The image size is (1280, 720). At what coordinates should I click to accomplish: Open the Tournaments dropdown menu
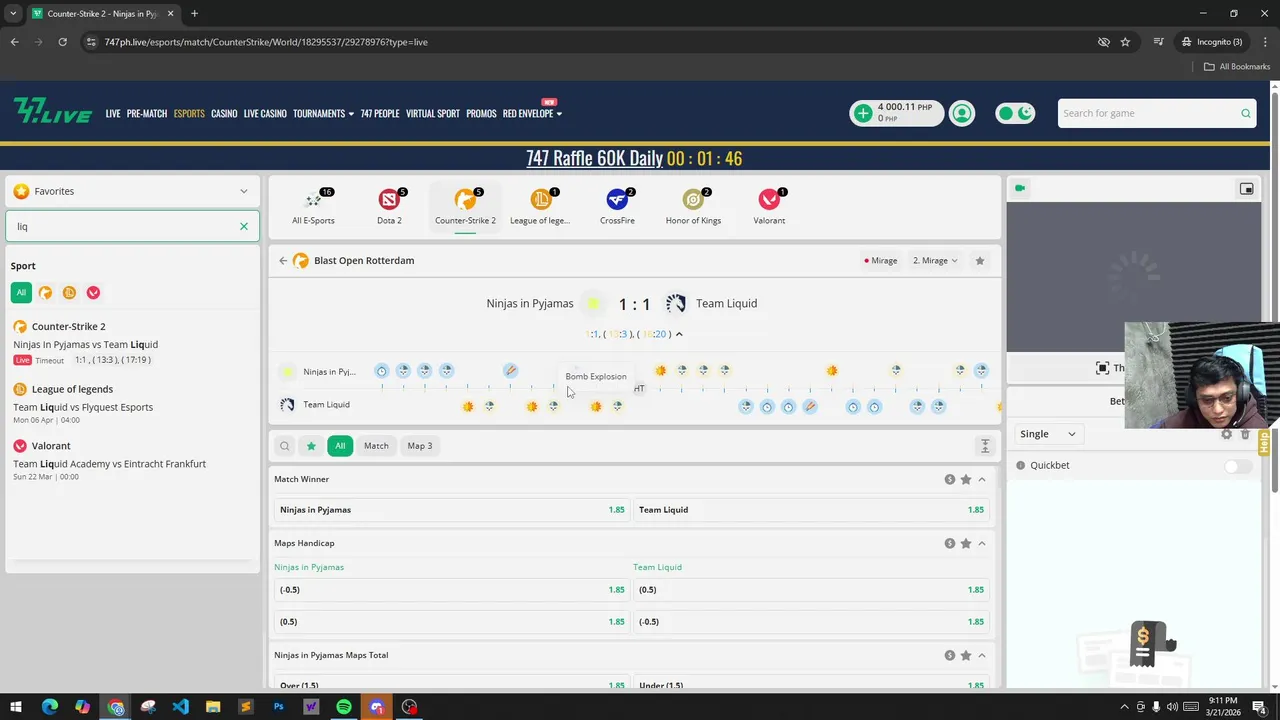click(323, 113)
